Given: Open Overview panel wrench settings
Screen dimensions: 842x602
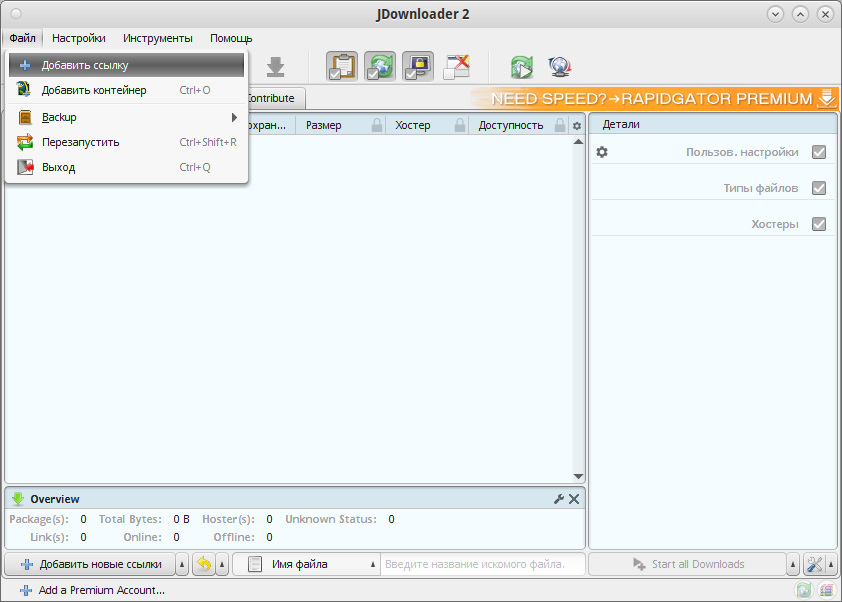Looking at the screenshot, I should coord(558,499).
